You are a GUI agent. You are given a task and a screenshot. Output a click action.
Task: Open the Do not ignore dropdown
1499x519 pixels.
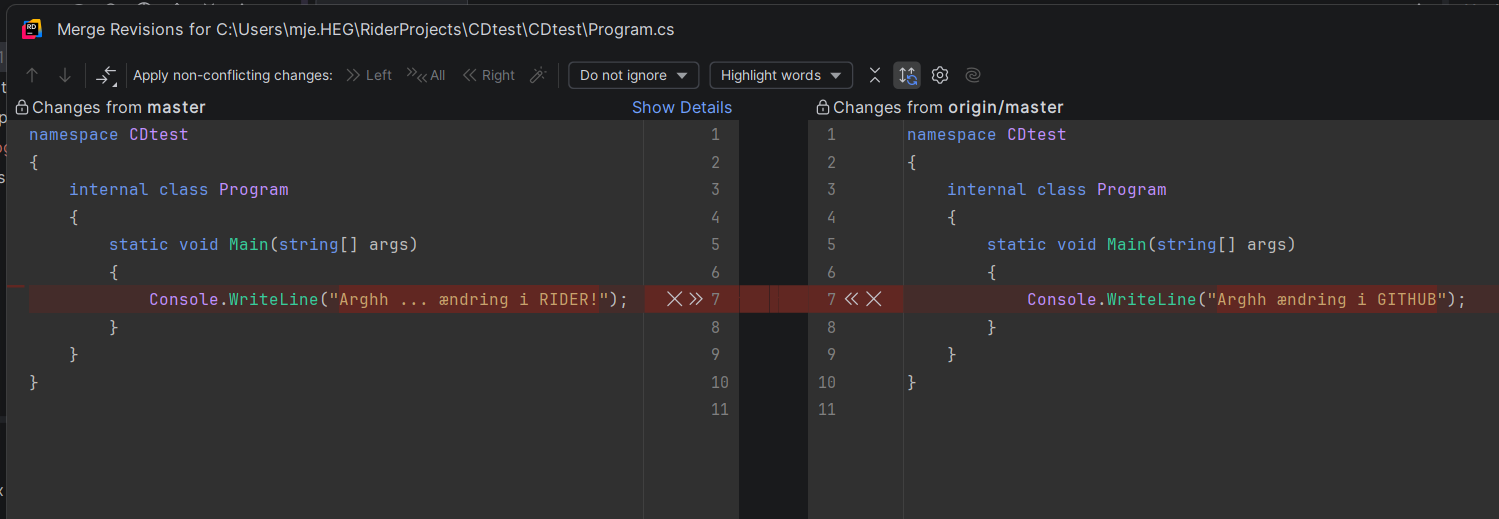(x=634, y=75)
